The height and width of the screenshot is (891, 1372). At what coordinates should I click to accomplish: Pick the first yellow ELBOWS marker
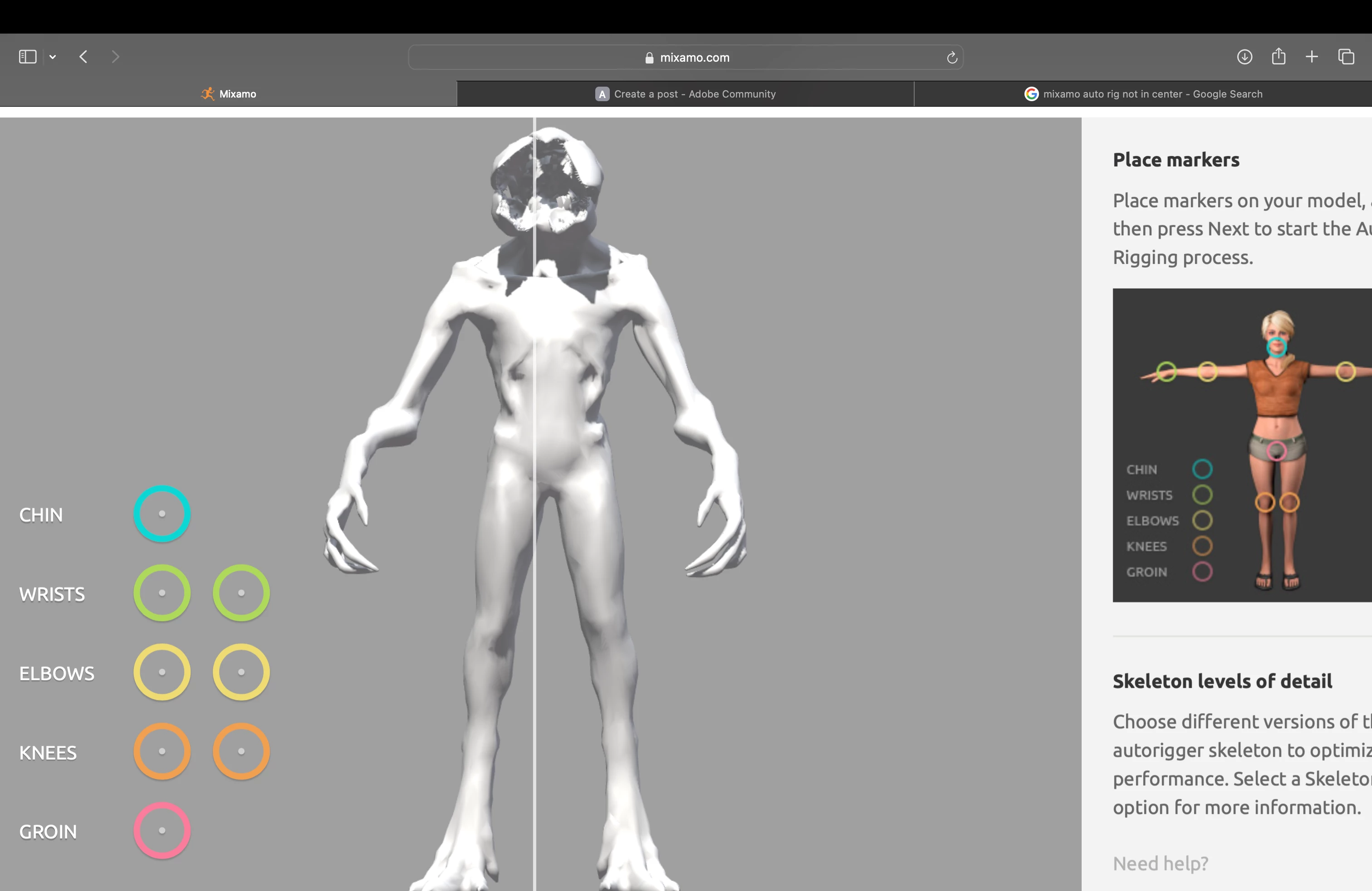tap(162, 672)
